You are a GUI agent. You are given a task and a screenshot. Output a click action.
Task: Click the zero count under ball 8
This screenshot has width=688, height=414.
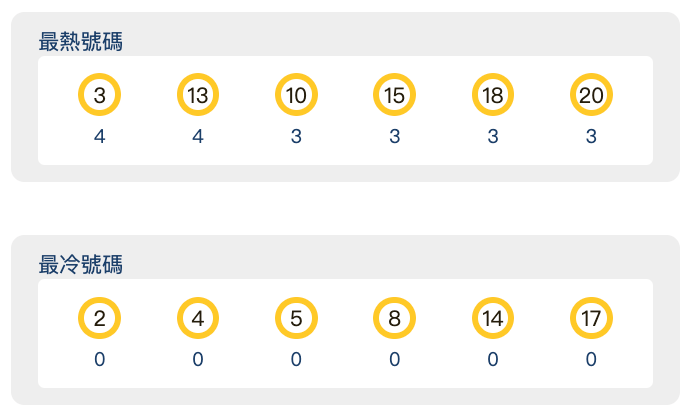(395, 360)
